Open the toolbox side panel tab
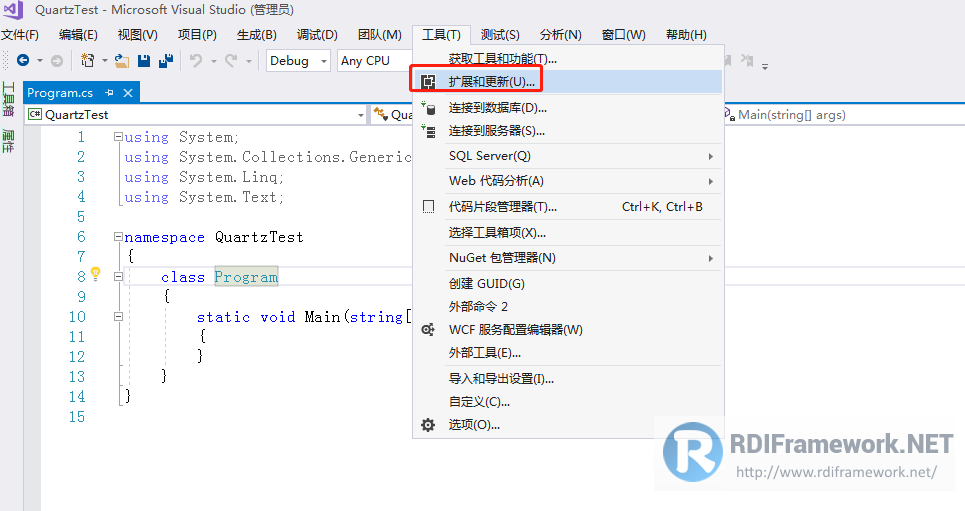Viewport: 965px width, 511px height. (x=8, y=99)
